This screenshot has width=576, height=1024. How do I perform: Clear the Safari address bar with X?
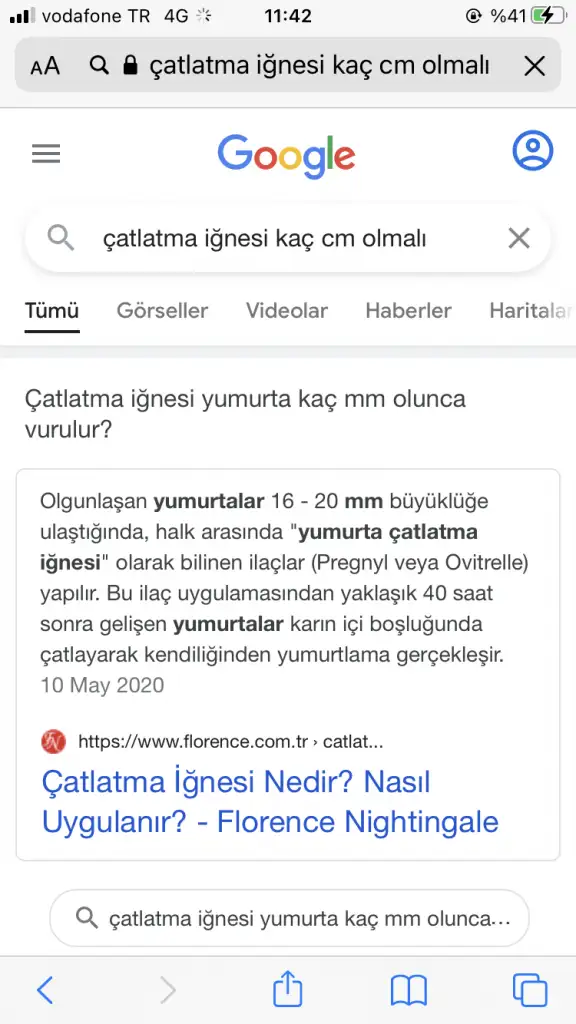(x=535, y=65)
